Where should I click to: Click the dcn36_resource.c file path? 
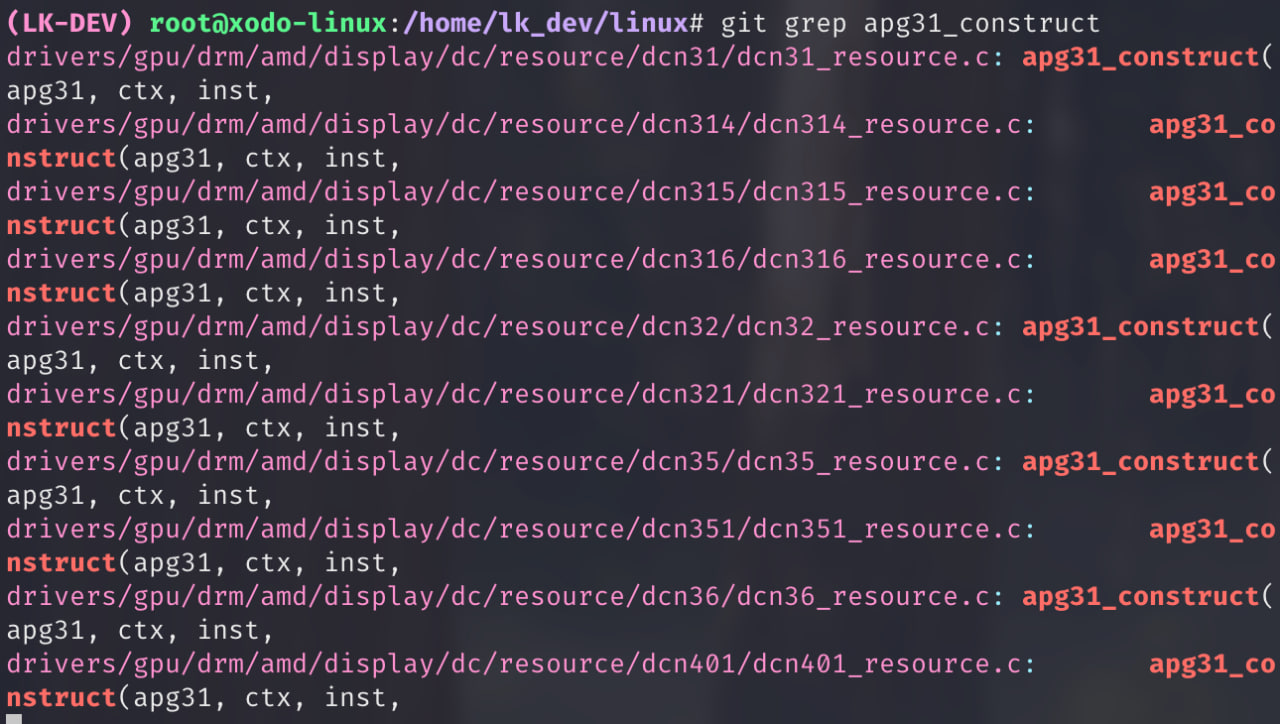click(x=498, y=597)
